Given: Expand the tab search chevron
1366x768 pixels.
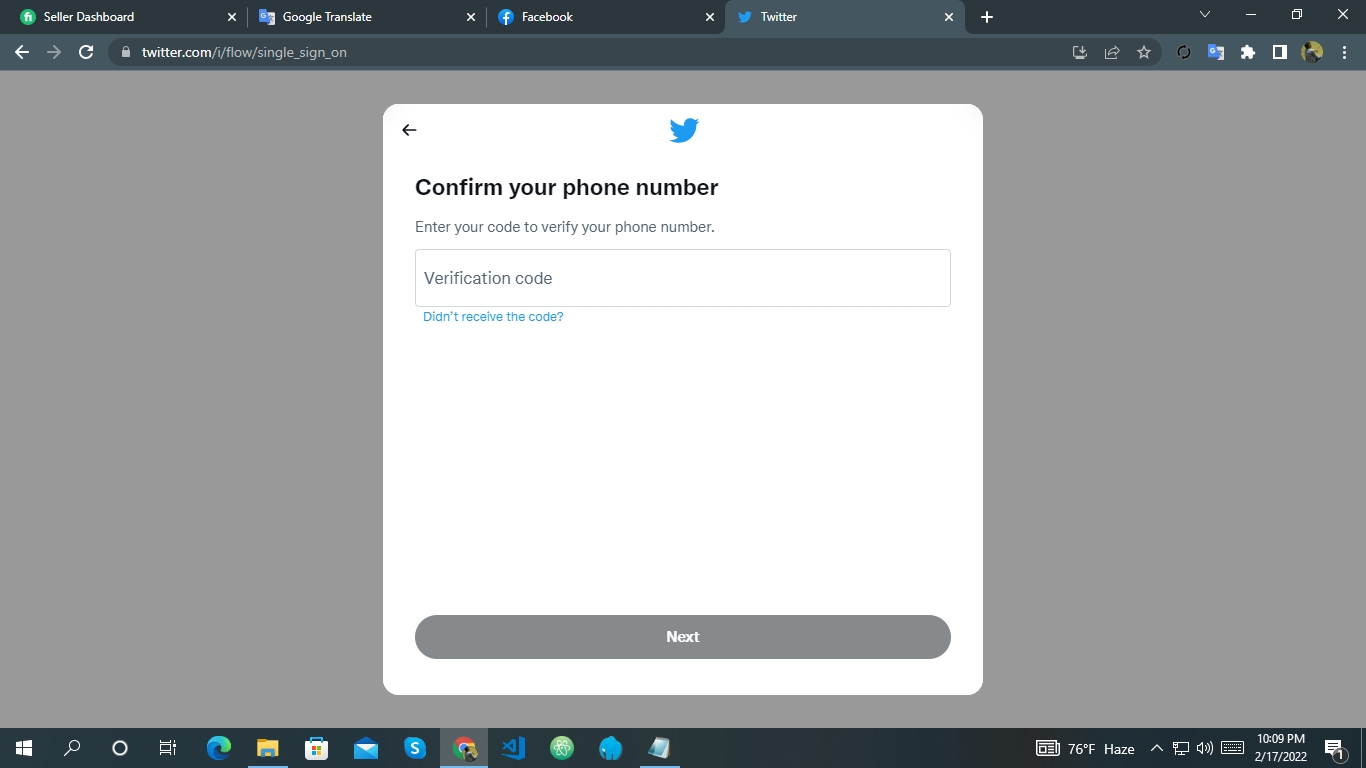Looking at the screenshot, I should click(x=1204, y=15).
